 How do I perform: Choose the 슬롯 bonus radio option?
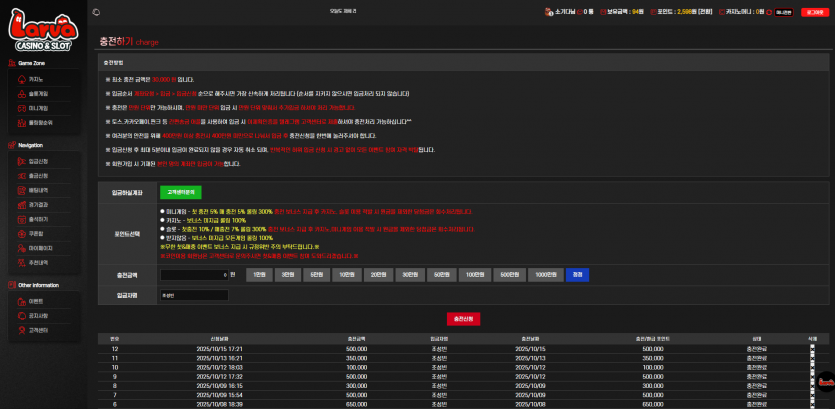point(162,229)
